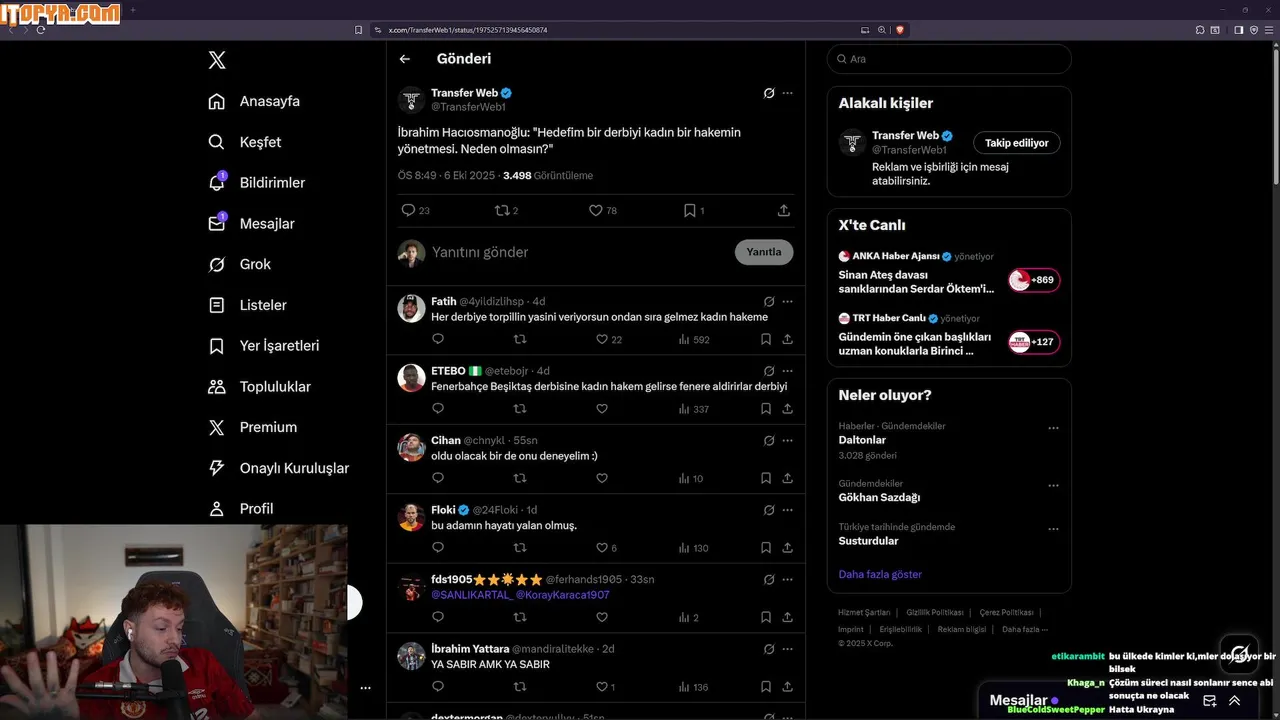Viewport: 1280px width, 720px height.
Task: Open more options for Daltonlar trend
Action: coord(1053,428)
